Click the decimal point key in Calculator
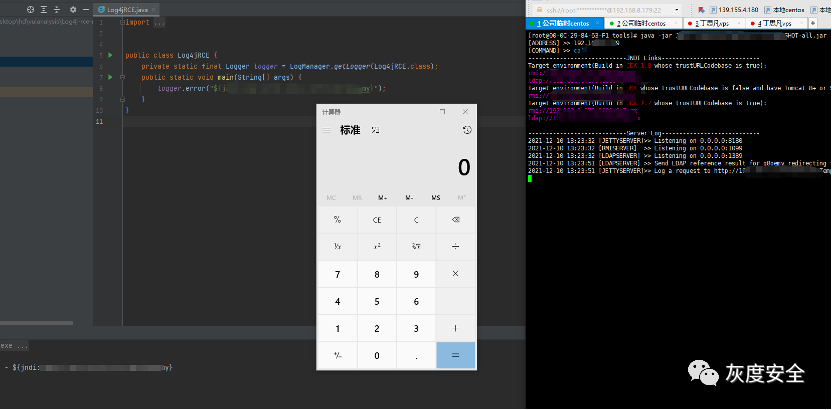The image size is (832, 410). [416, 355]
